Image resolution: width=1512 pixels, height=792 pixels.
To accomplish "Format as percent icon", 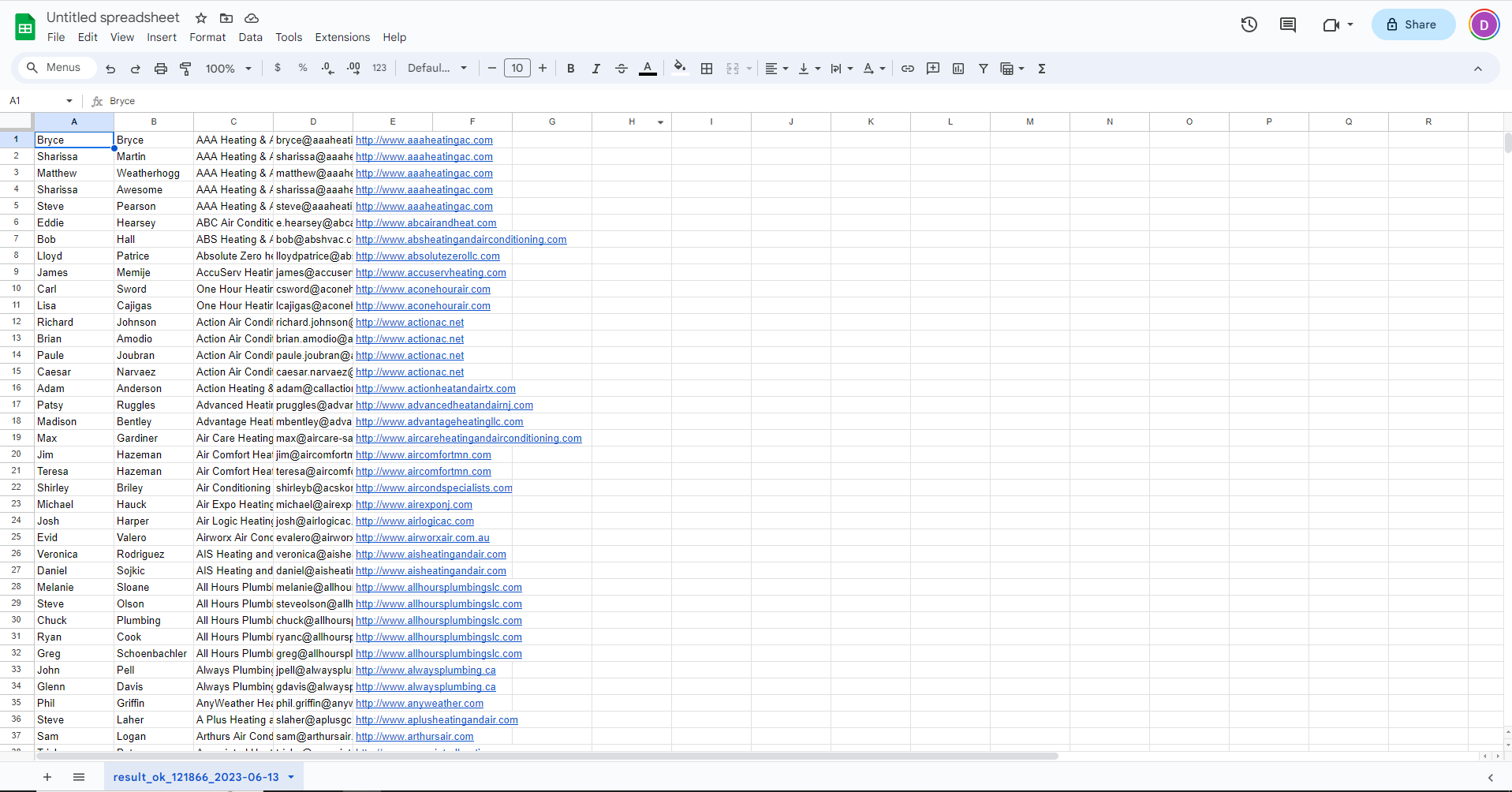I will tap(303, 69).
